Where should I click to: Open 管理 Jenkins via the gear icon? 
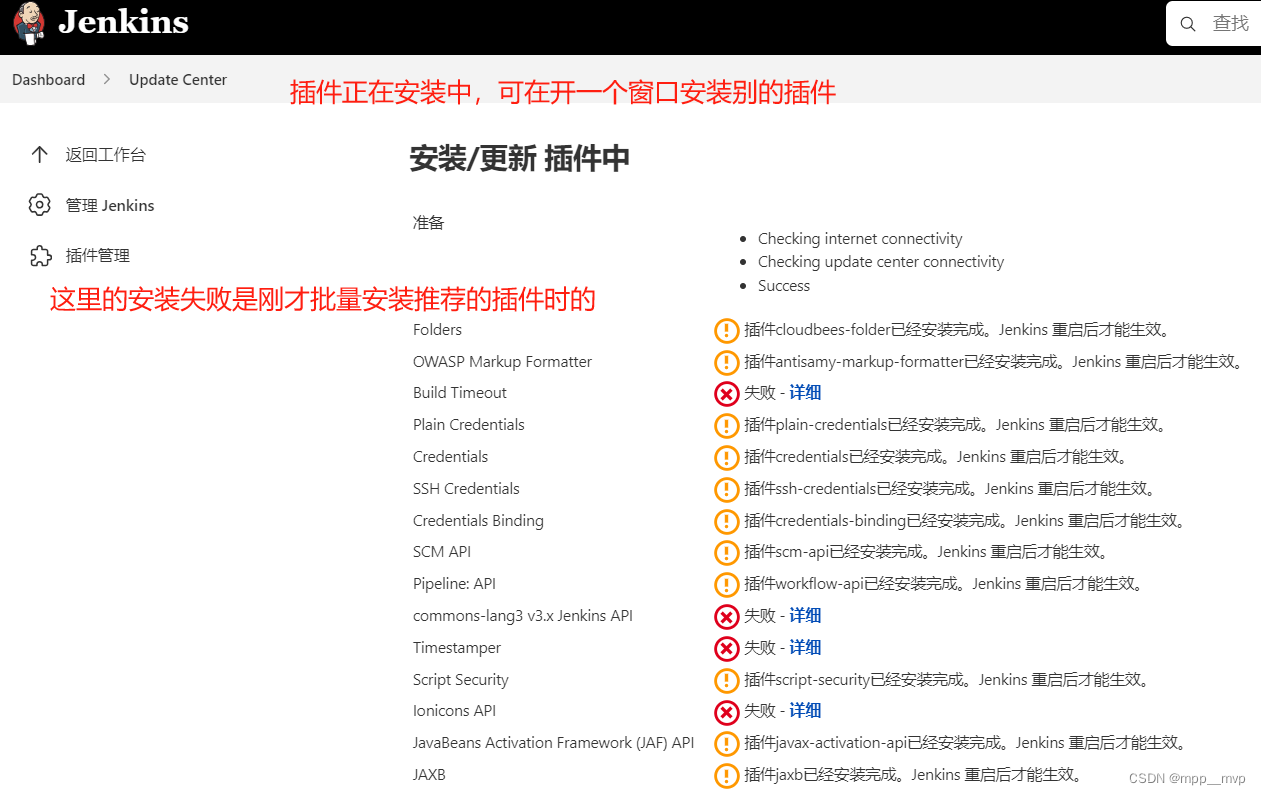coord(40,204)
